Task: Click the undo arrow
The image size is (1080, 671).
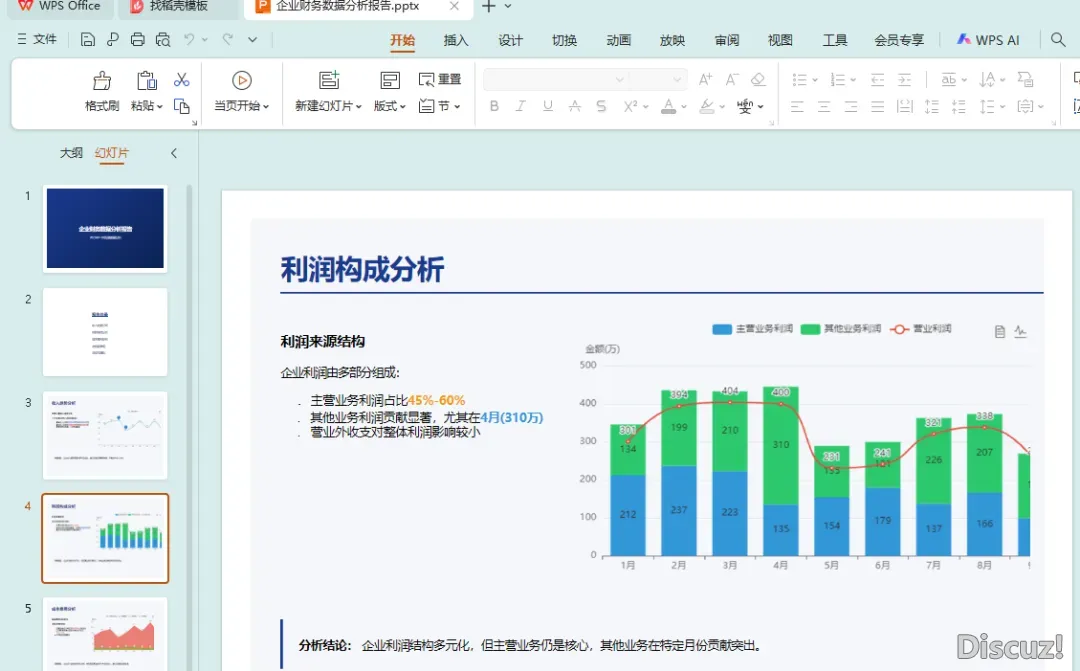Action: pos(189,39)
